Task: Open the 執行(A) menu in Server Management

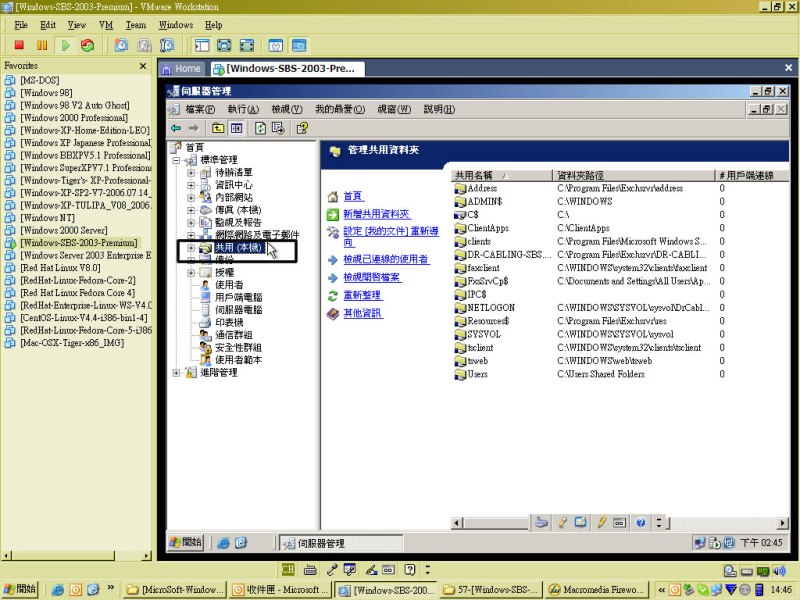Action: [x=243, y=109]
